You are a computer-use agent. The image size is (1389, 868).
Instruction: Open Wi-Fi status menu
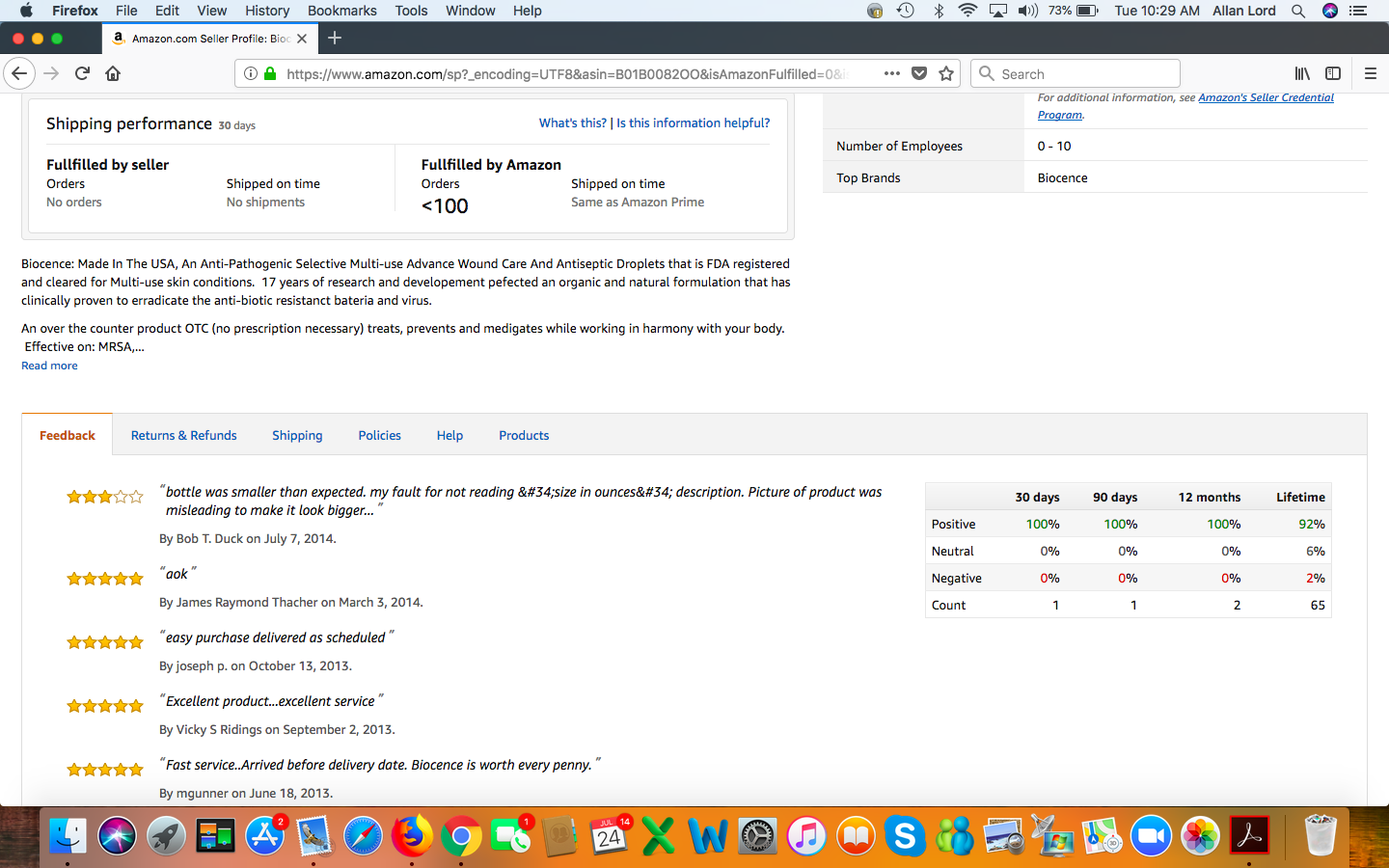click(x=967, y=11)
